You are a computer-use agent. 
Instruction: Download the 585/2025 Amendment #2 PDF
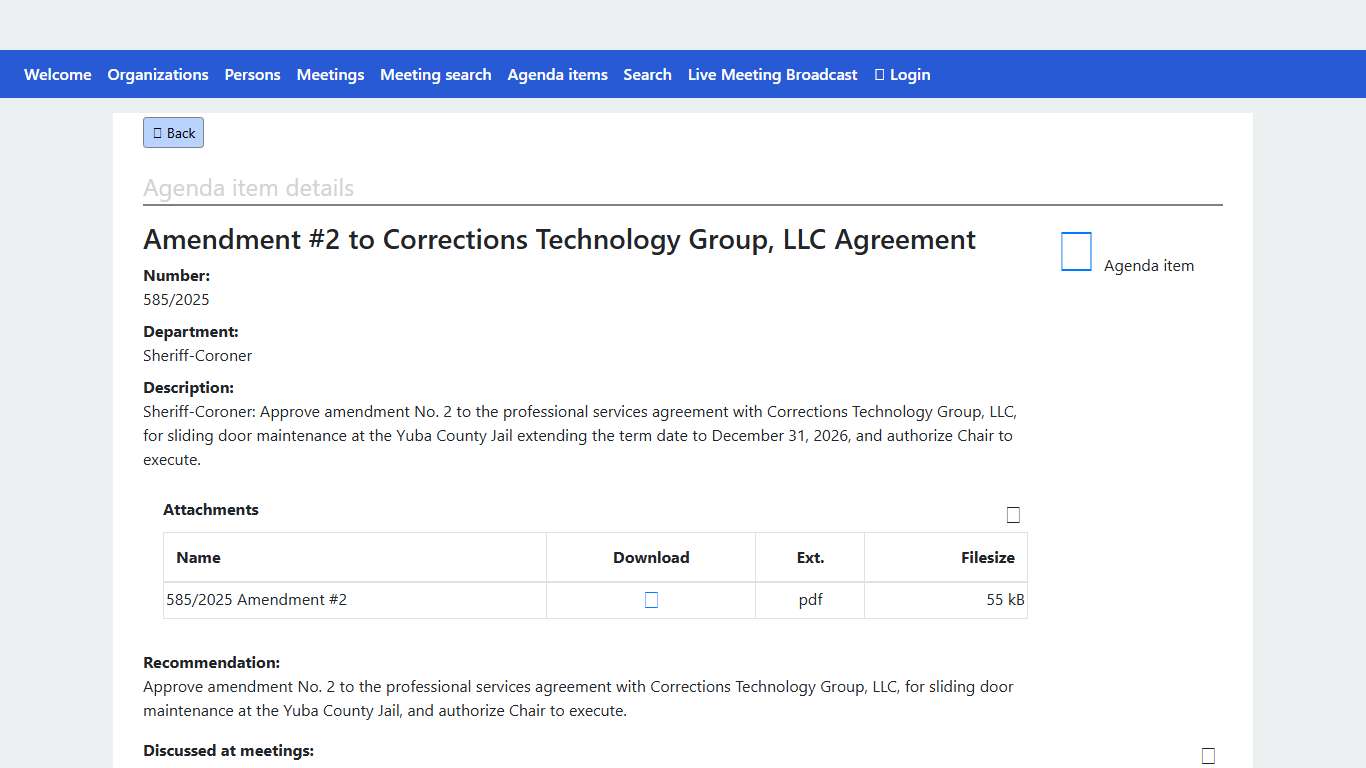(651, 600)
